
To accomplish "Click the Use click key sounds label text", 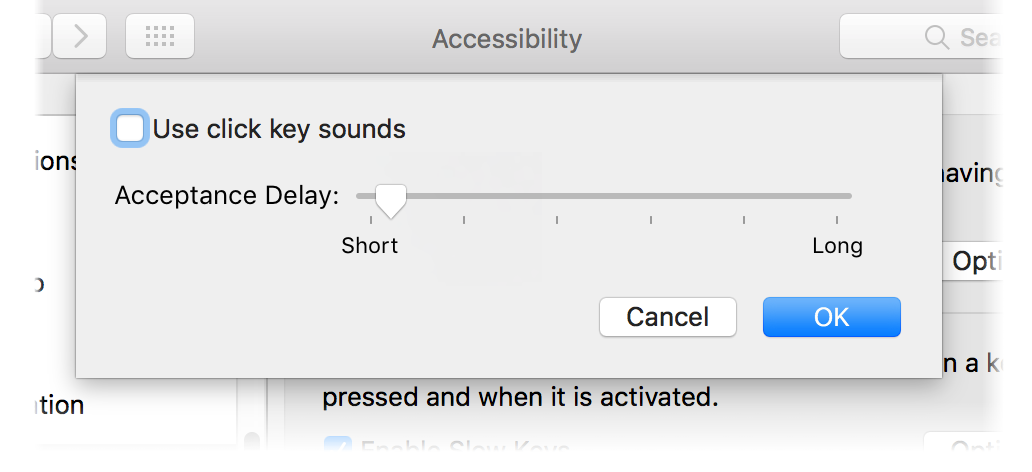I will click(x=279, y=129).
